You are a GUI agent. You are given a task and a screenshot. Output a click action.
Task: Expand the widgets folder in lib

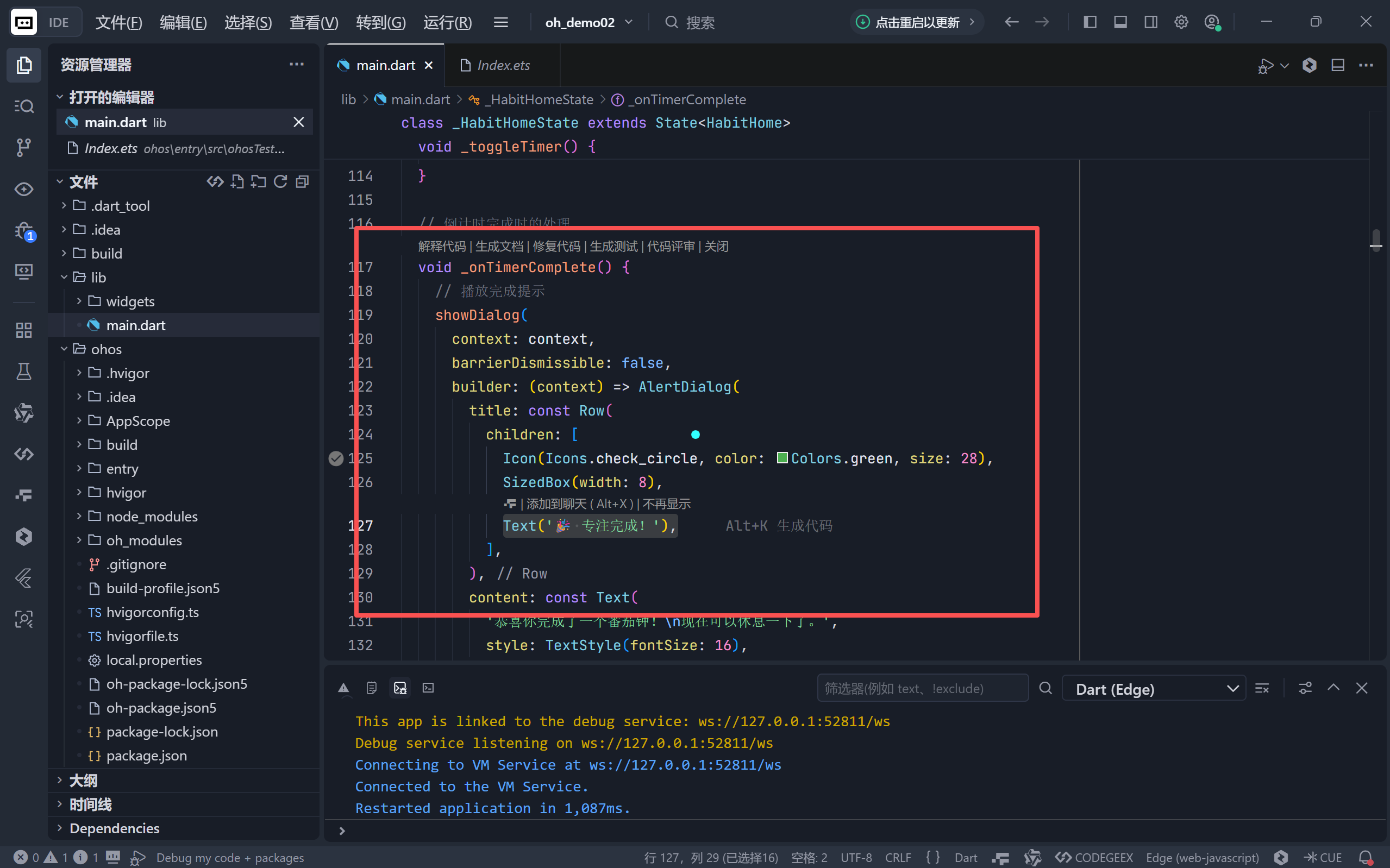tap(130, 301)
